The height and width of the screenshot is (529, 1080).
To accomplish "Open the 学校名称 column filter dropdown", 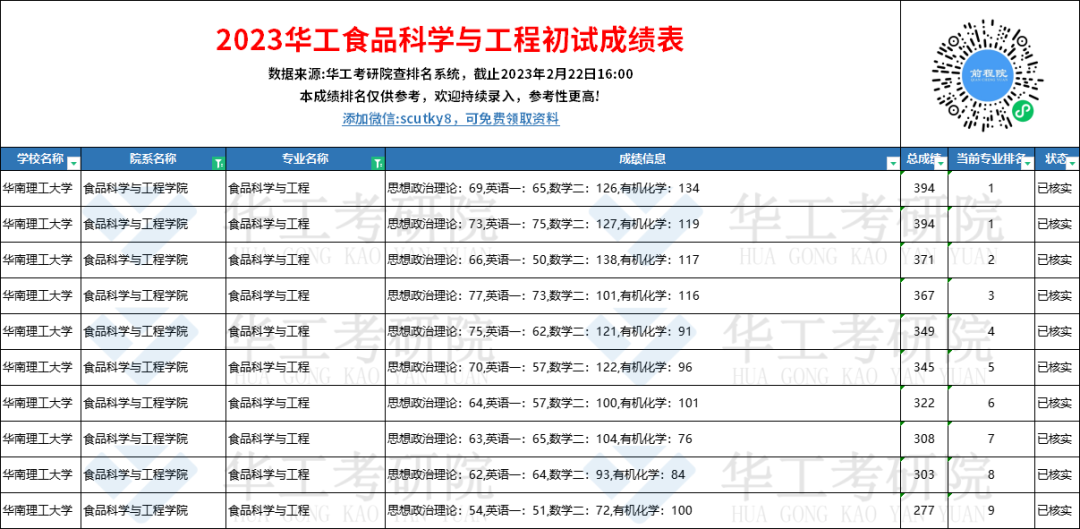I will click(x=73, y=163).
